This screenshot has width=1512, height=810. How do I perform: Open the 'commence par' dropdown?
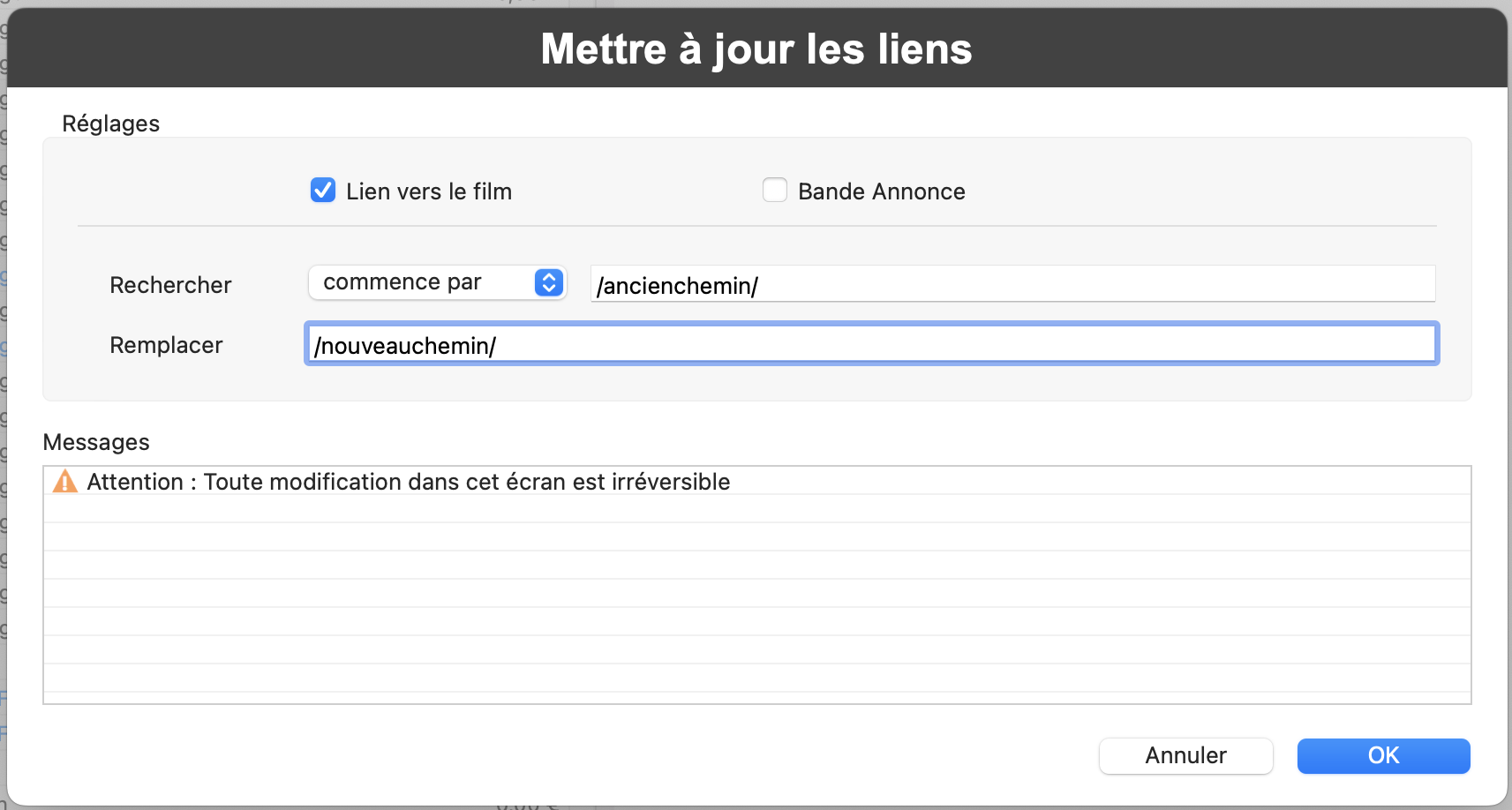437,282
